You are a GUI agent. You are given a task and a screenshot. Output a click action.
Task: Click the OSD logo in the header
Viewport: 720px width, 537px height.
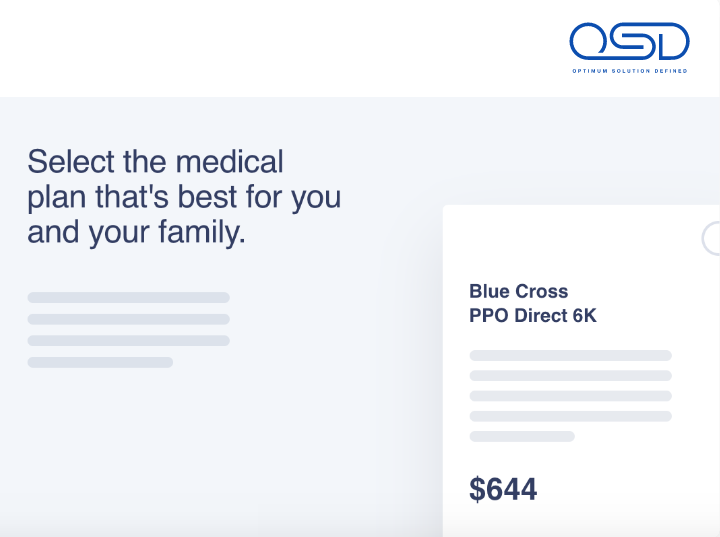click(x=629, y=48)
